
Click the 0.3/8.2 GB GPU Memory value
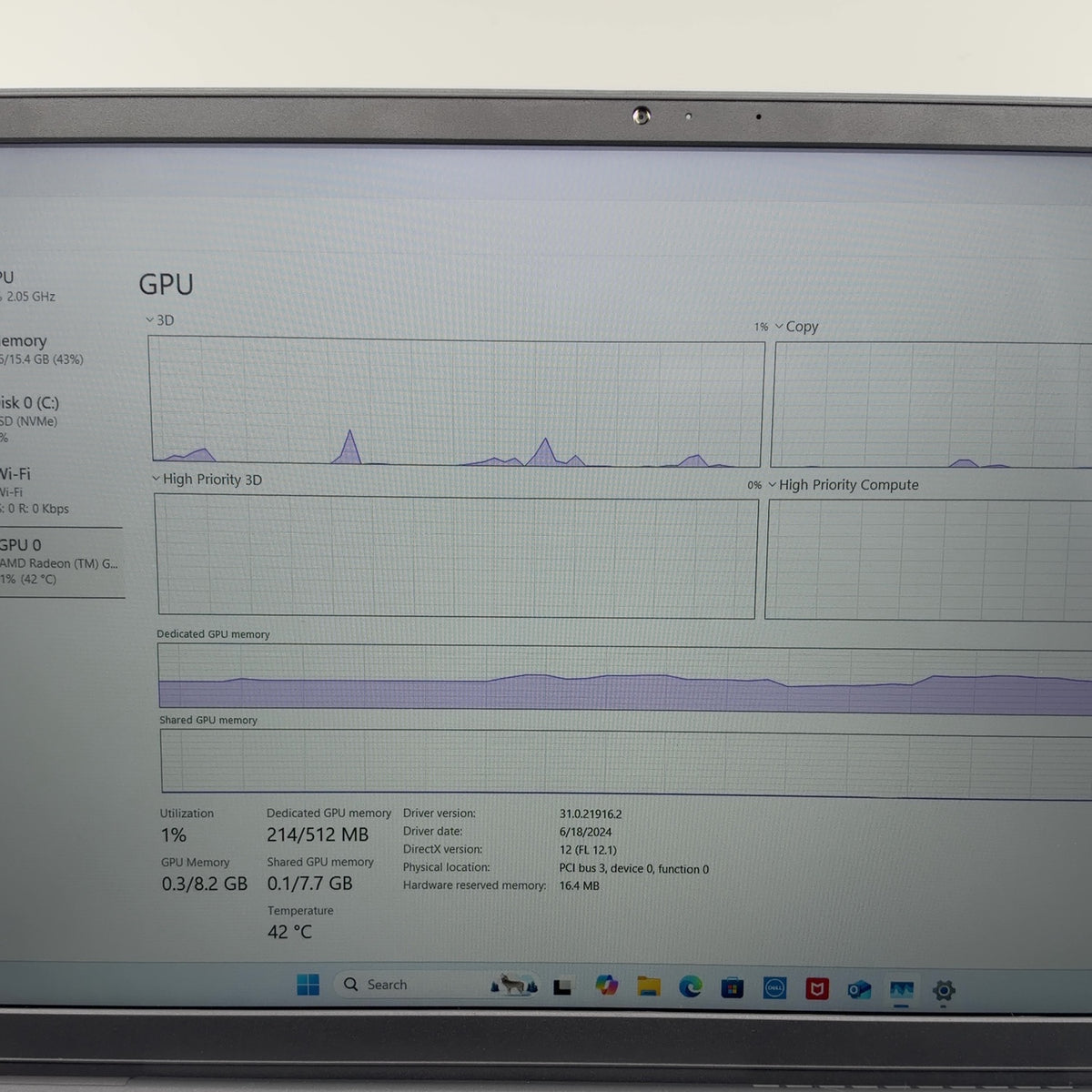point(205,884)
